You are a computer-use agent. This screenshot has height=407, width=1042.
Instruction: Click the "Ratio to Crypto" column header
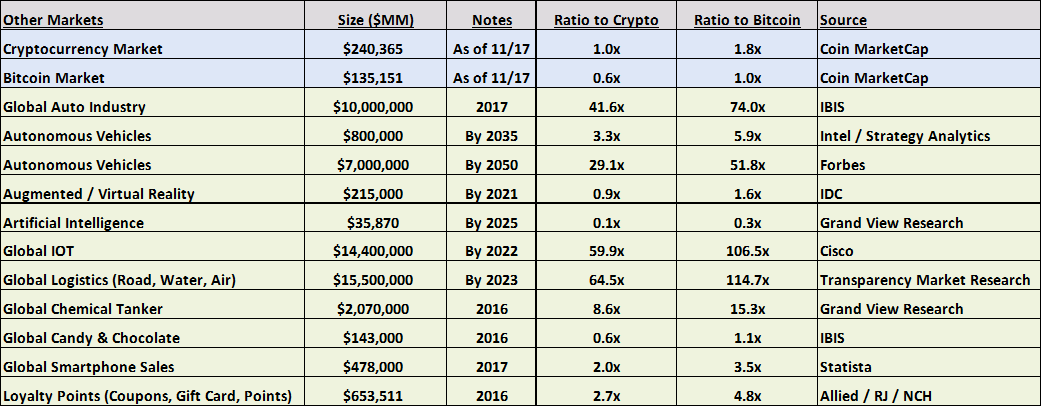pyautogui.click(x=606, y=19)
